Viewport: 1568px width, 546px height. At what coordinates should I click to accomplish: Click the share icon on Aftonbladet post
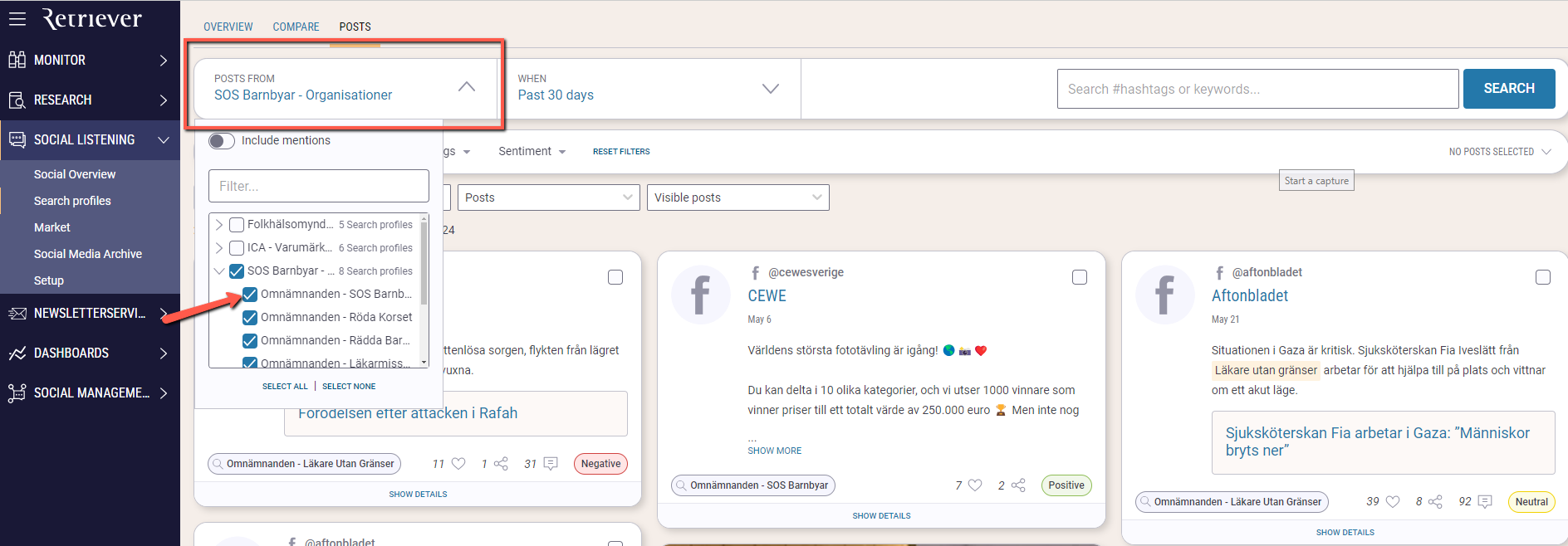point(1435,501)
